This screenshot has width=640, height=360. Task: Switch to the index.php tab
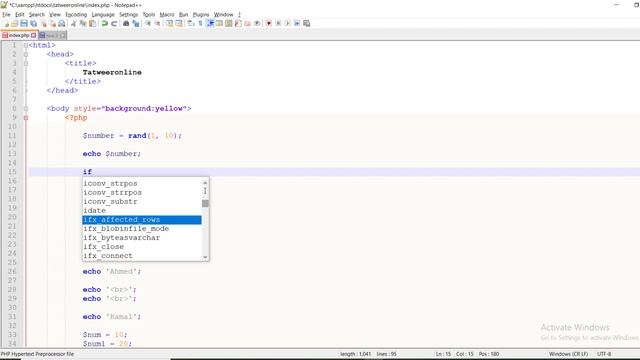pyautogui.click(x=19, y=36)
